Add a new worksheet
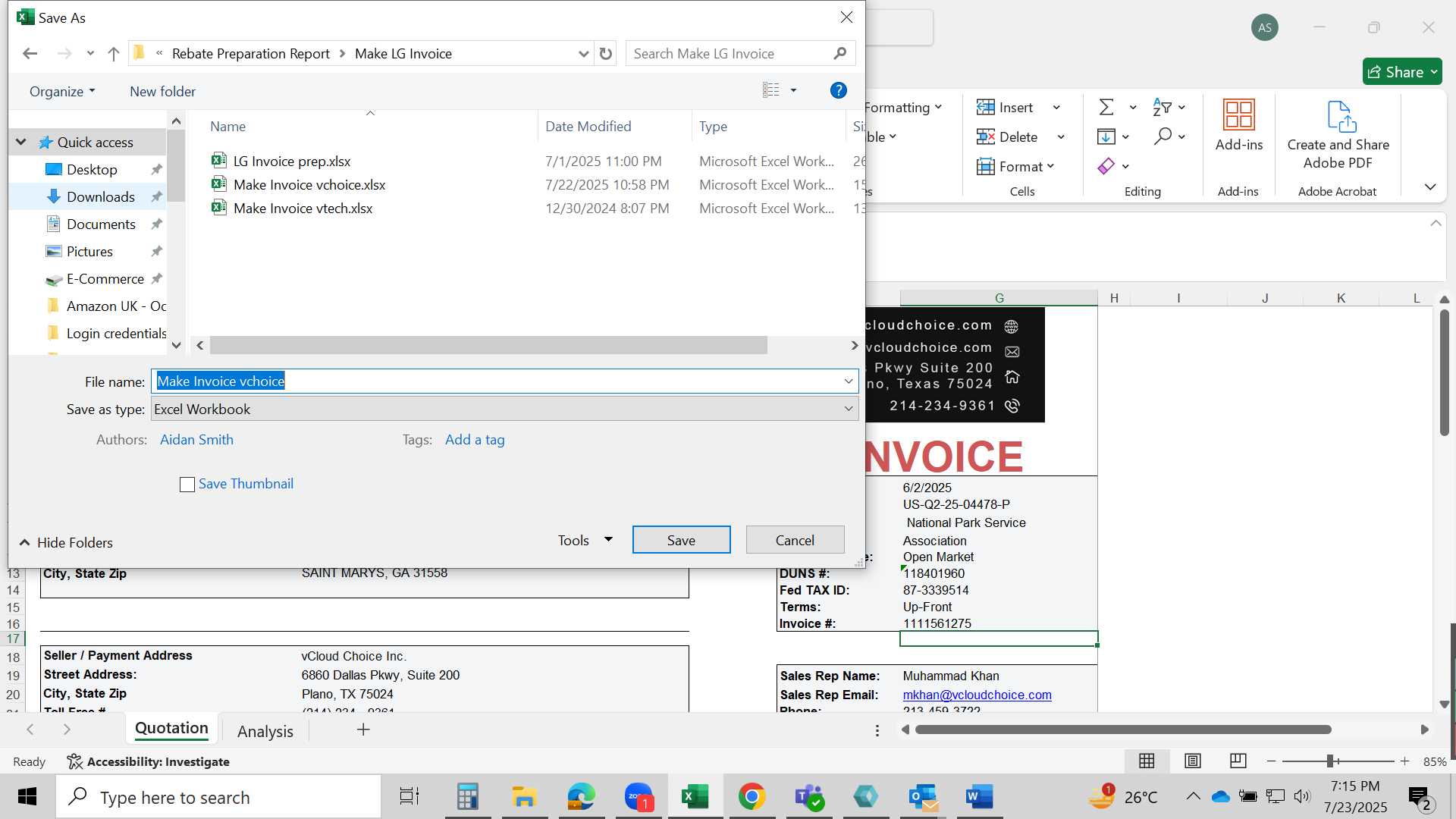Image resolution: width=1456 pixels, height=819 pixels. pos(363,730)
